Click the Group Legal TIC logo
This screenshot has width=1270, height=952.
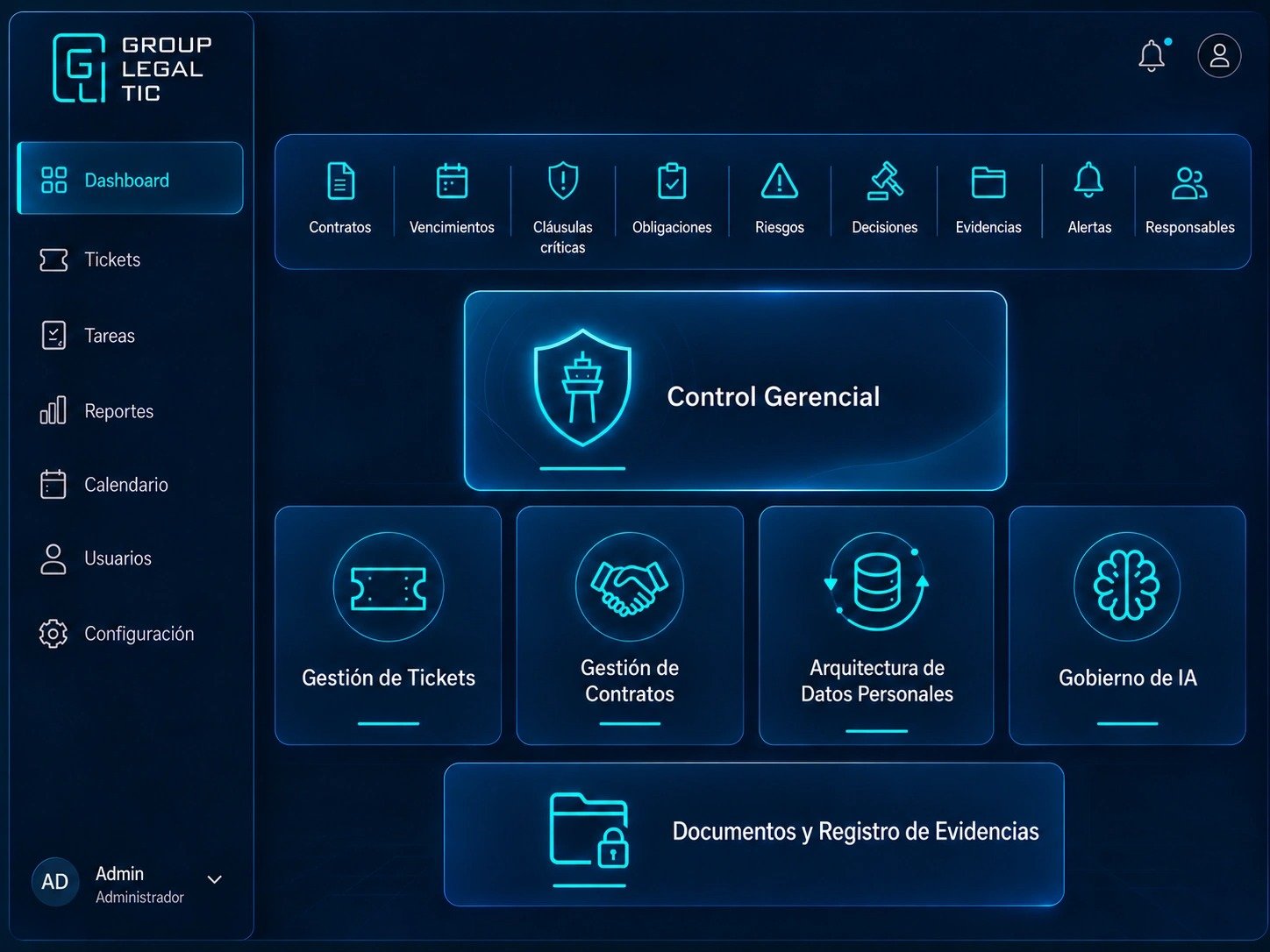(x=132, y=68)
